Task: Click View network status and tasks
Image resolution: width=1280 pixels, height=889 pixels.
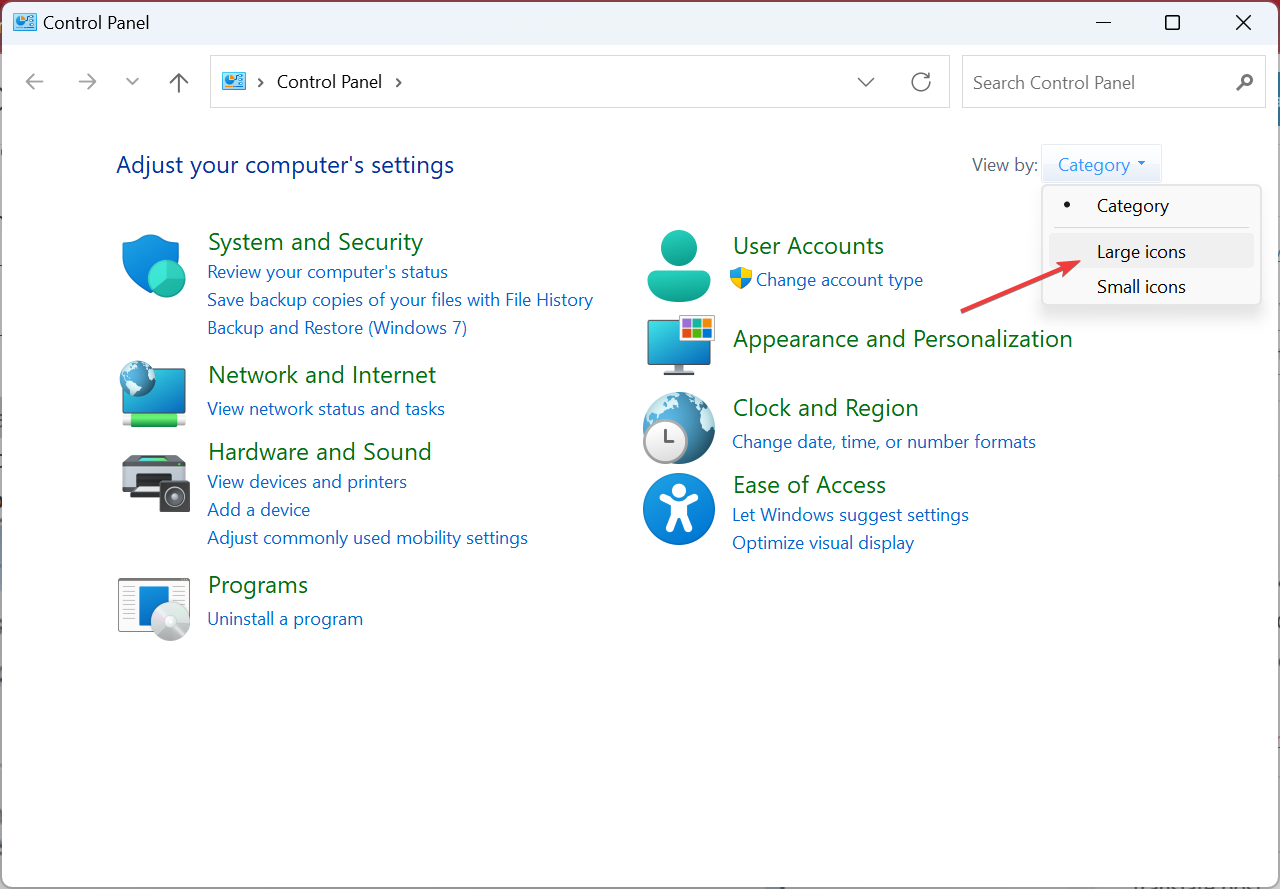Action: pos(326,409)
